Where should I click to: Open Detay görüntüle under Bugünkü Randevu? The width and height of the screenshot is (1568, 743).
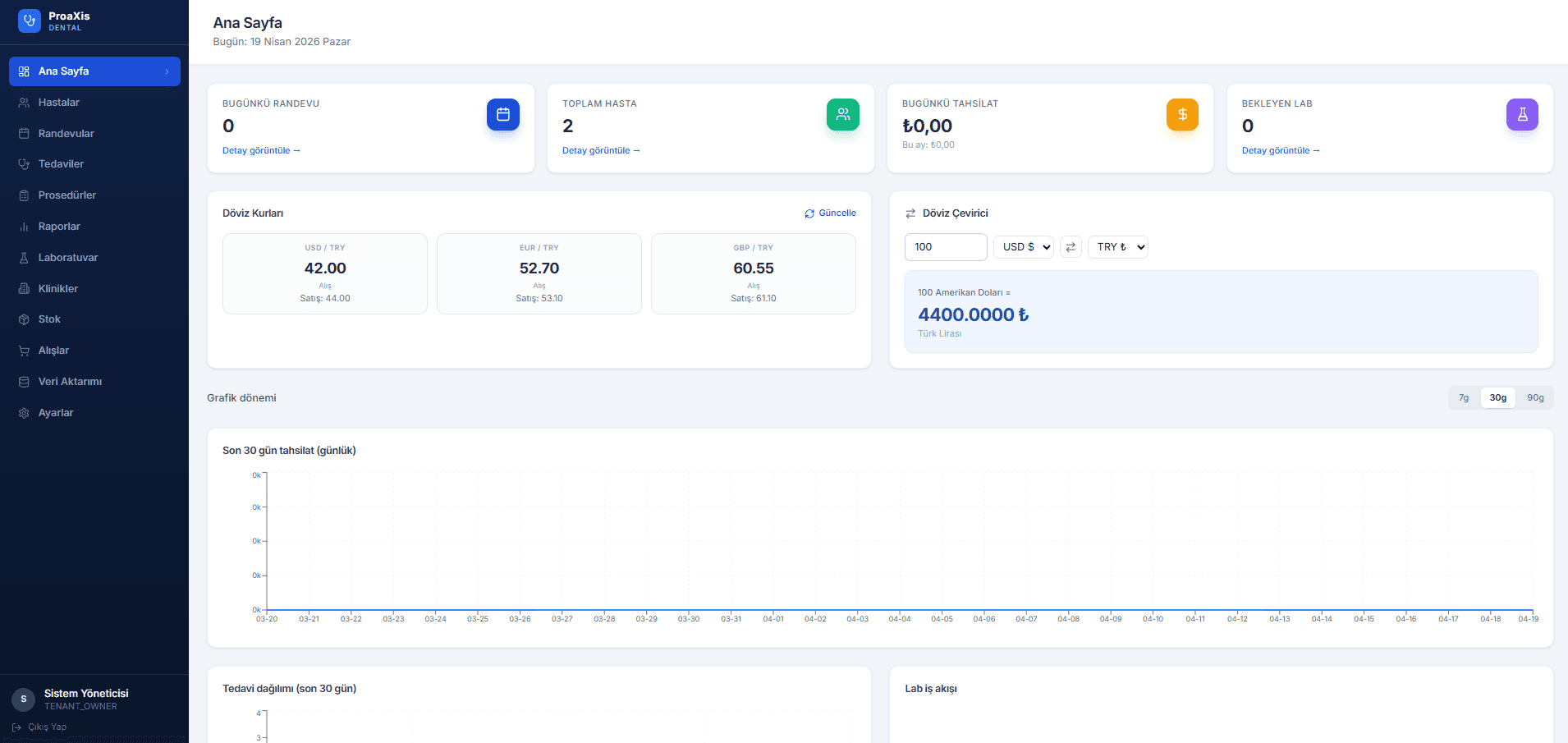coord(261,151)
